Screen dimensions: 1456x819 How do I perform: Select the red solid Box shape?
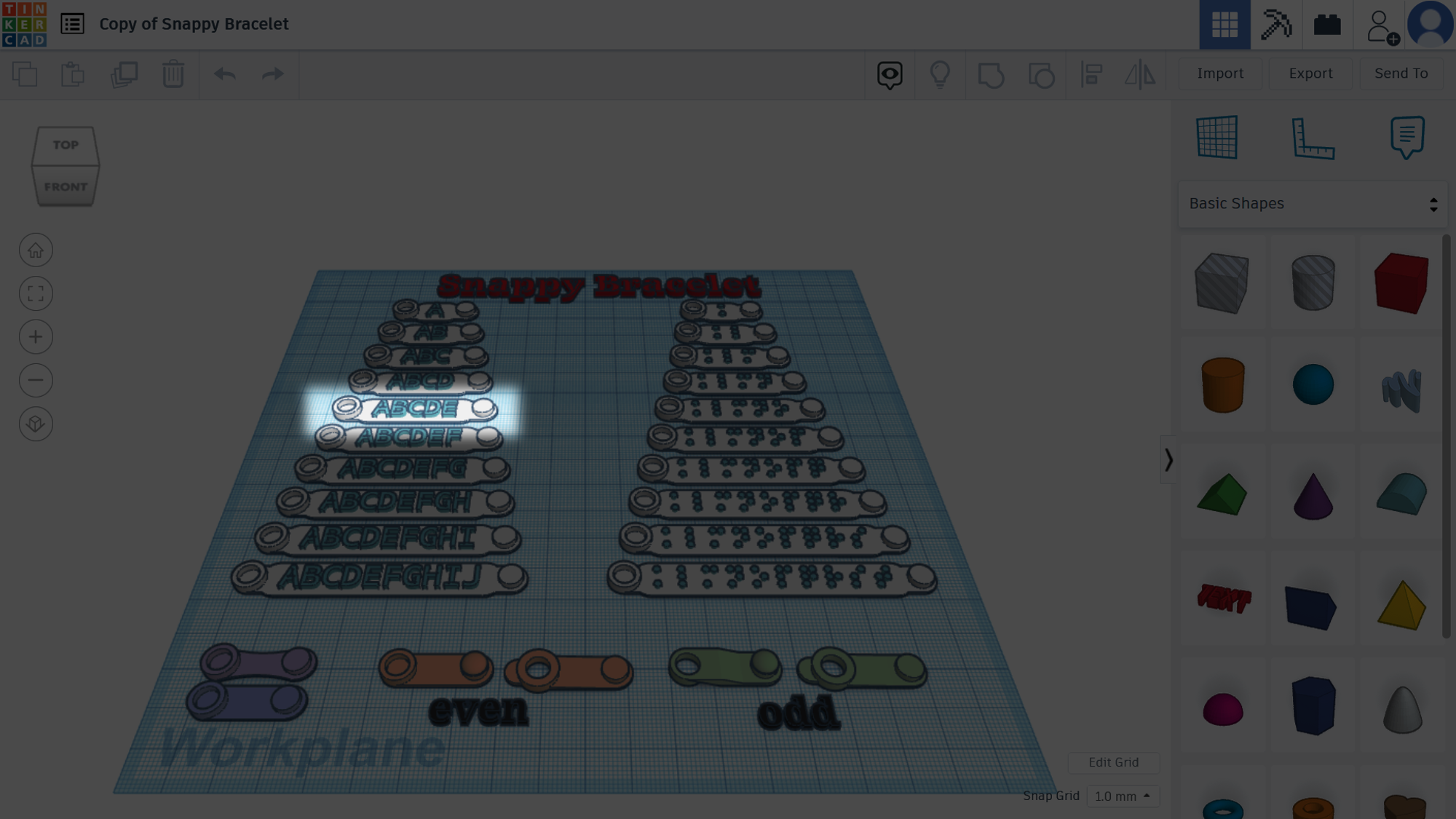pyautogui.click(x=1401, y=283)
